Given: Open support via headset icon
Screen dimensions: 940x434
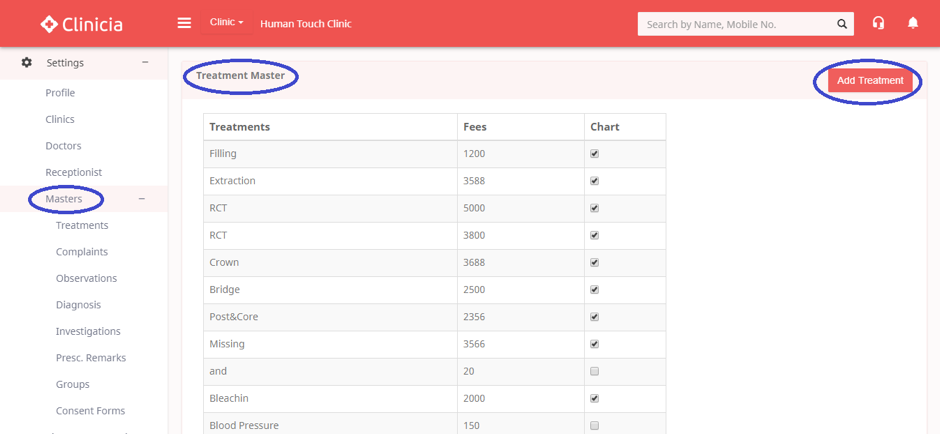Looking at the screenshot, I should [x=878, y=23].
